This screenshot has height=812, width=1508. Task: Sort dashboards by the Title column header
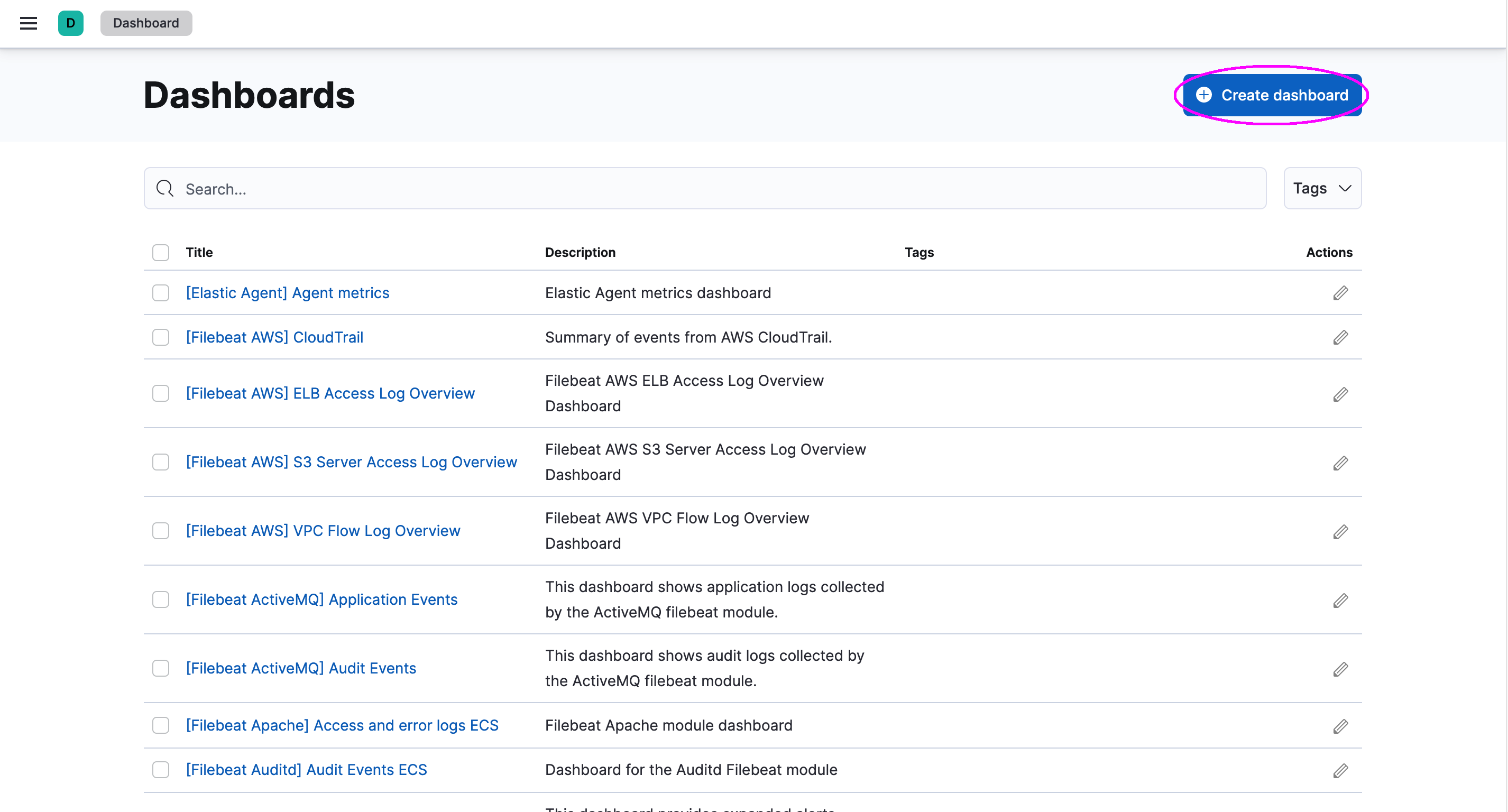[199, 252]
